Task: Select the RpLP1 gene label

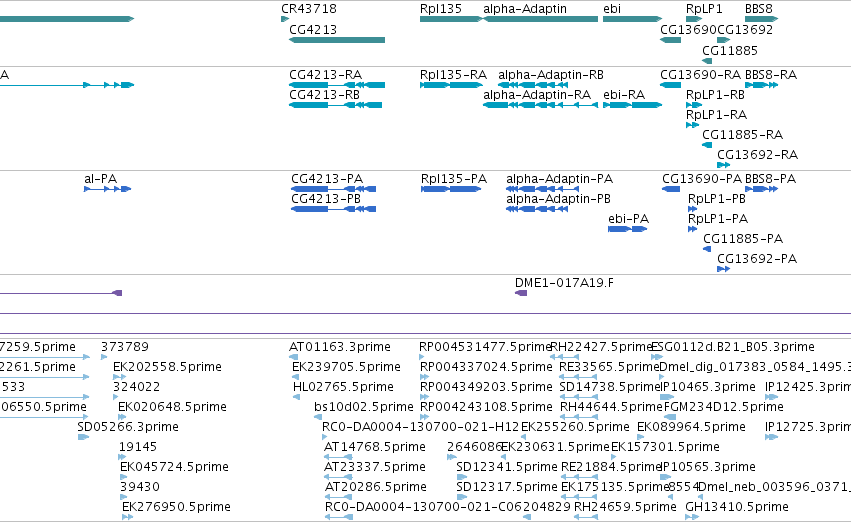Action: (x=704, y=9)
